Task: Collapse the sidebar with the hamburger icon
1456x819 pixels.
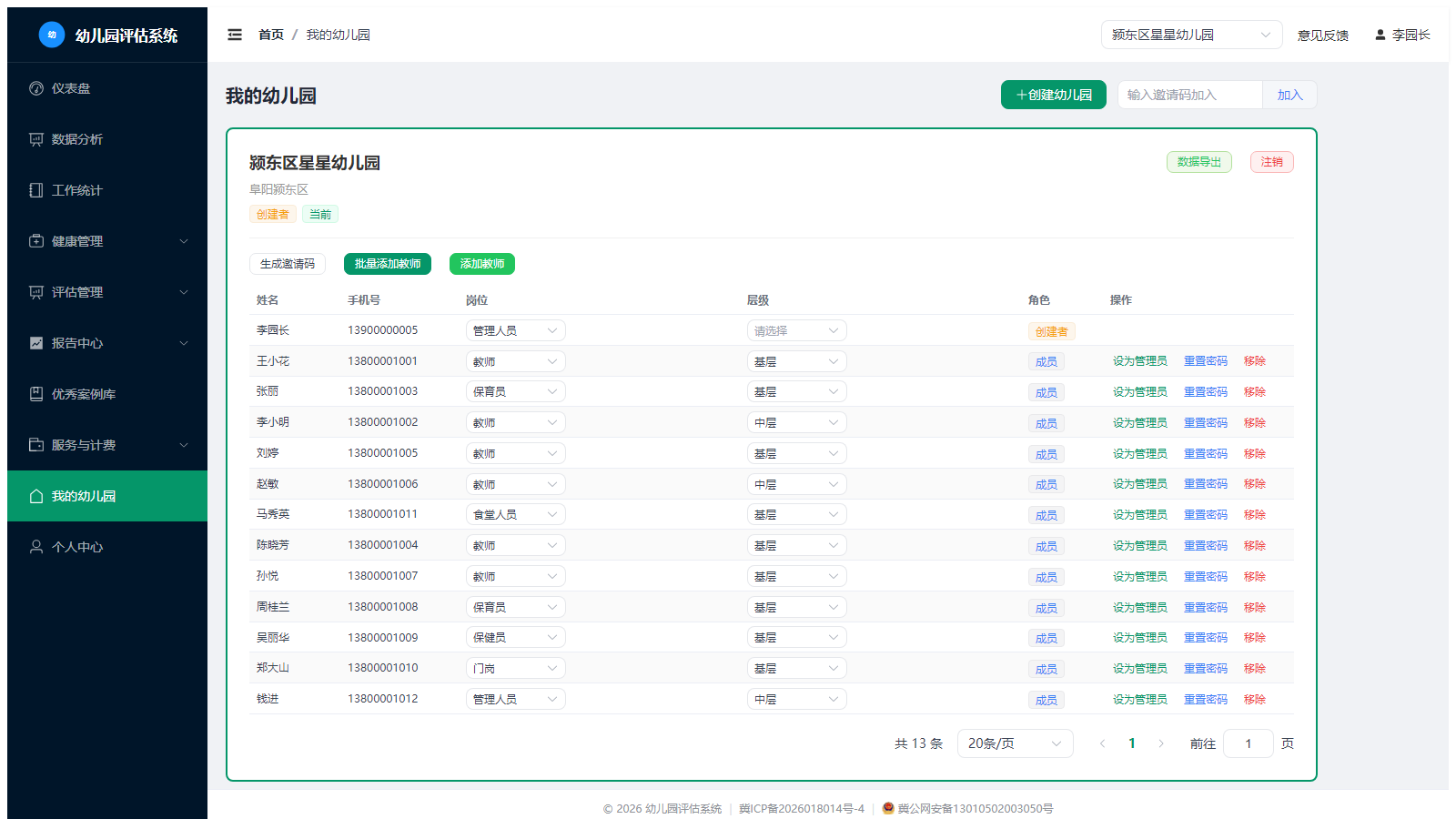Action: (235, 35)
